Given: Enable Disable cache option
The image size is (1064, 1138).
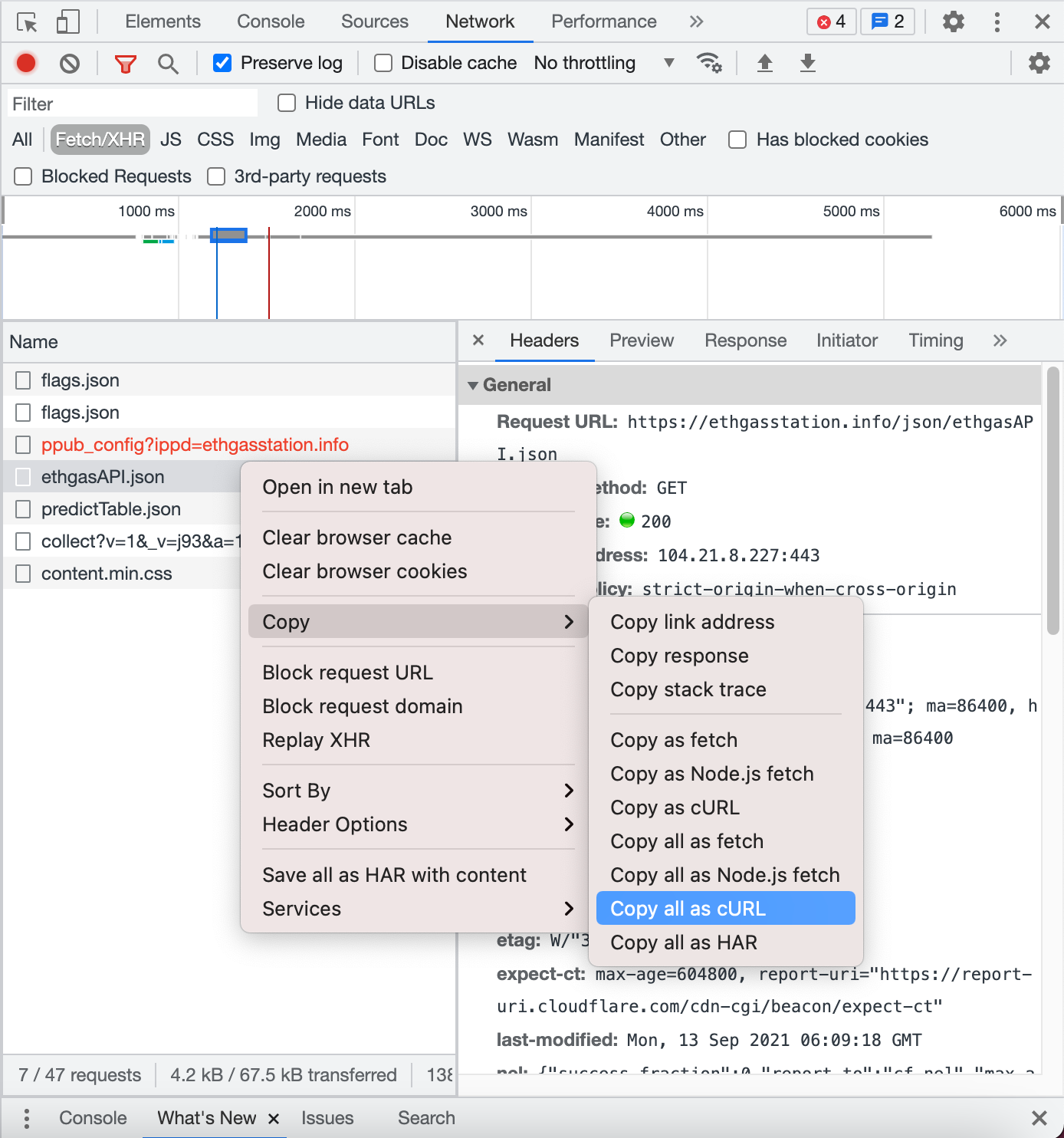Looking at the screenshot, I should click(383, 63).
